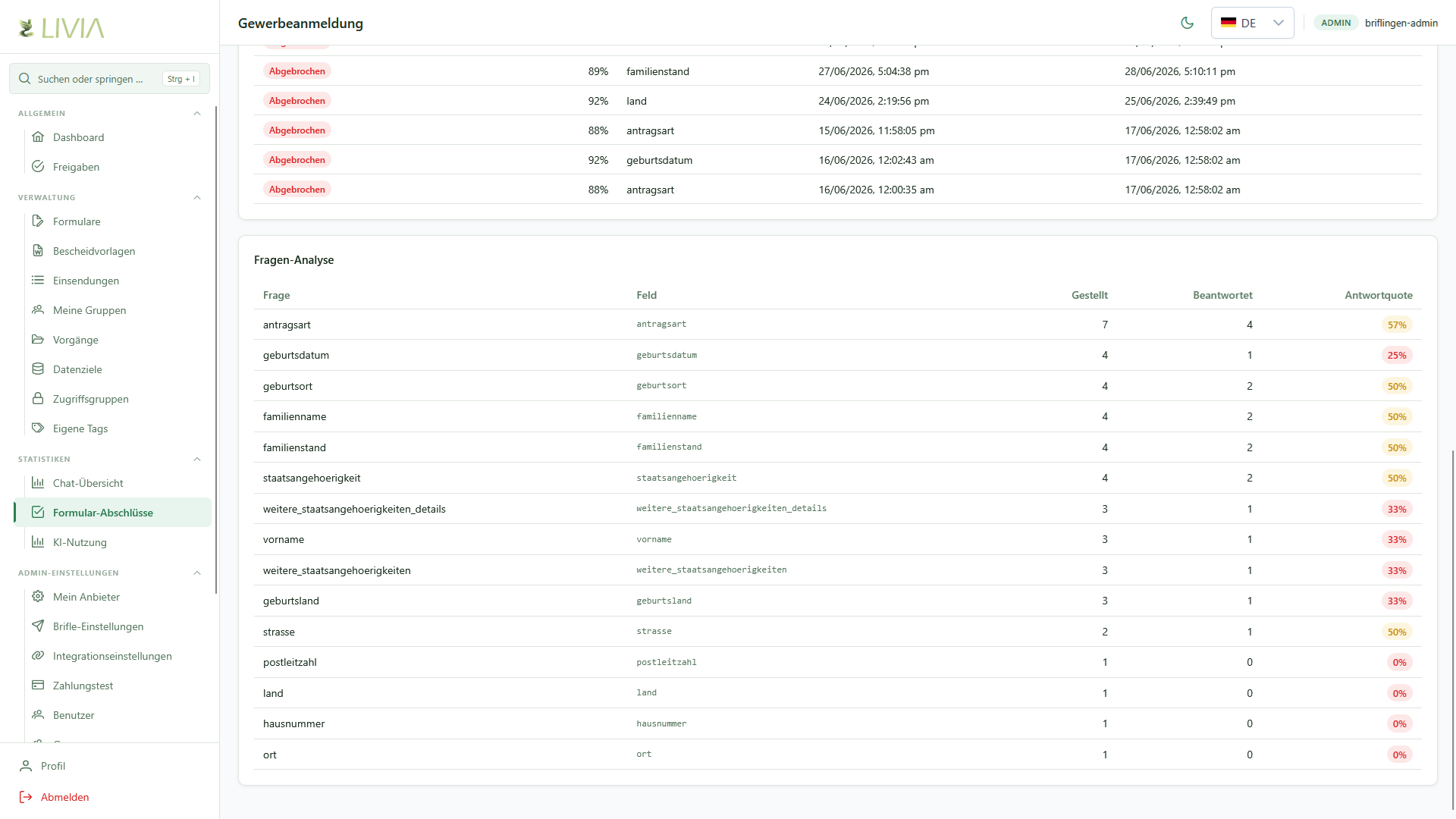
Task: Sort the table by Gestellt header
Action: pyautogui.click(x=1090, y=295)
